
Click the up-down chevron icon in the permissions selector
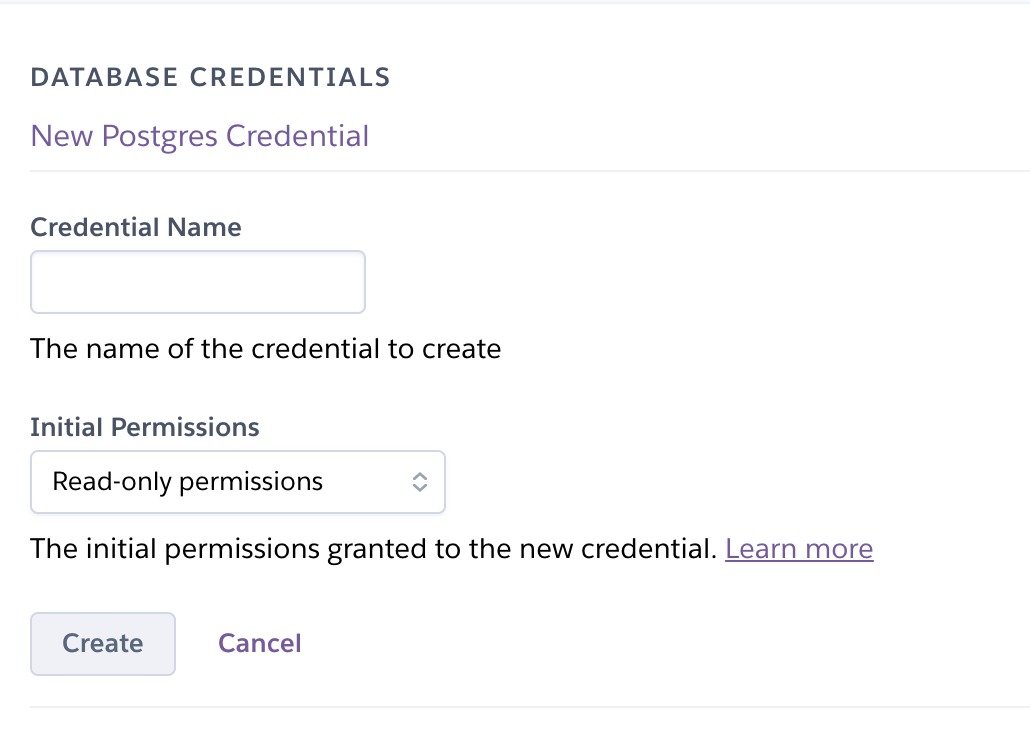click(420, 482)
